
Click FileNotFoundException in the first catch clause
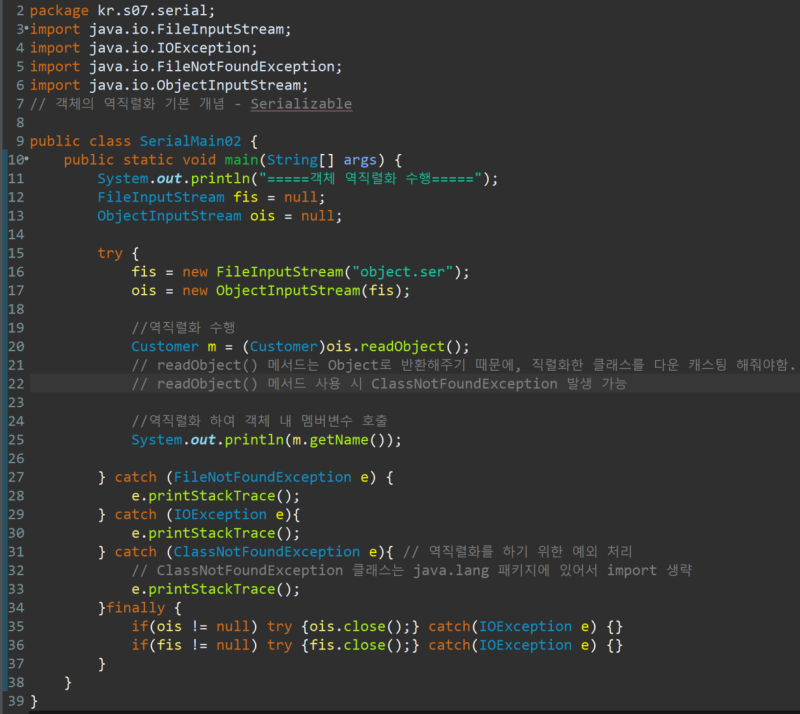click(262, 477)
